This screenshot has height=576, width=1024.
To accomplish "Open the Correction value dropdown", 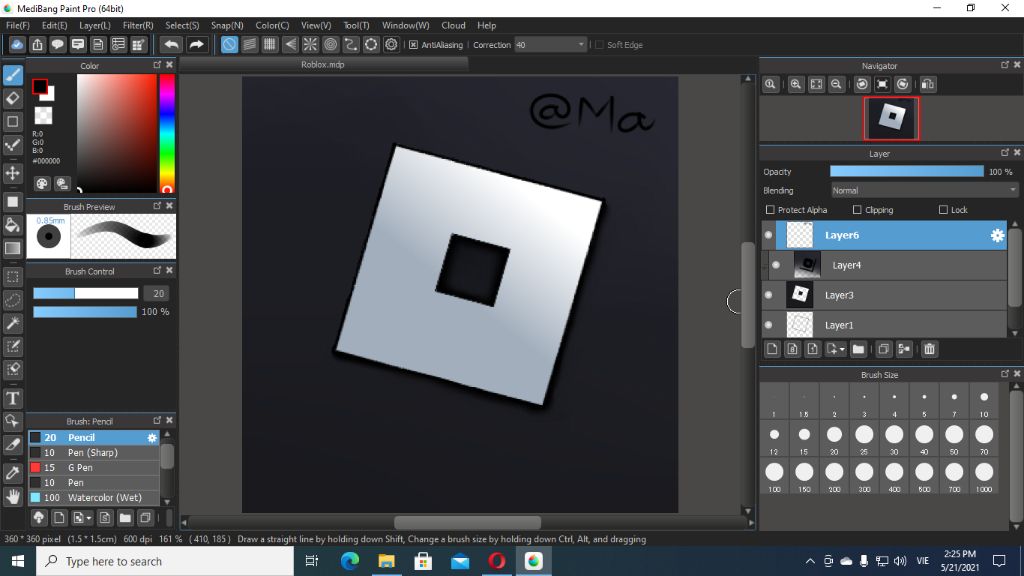I will coord(580,44).
